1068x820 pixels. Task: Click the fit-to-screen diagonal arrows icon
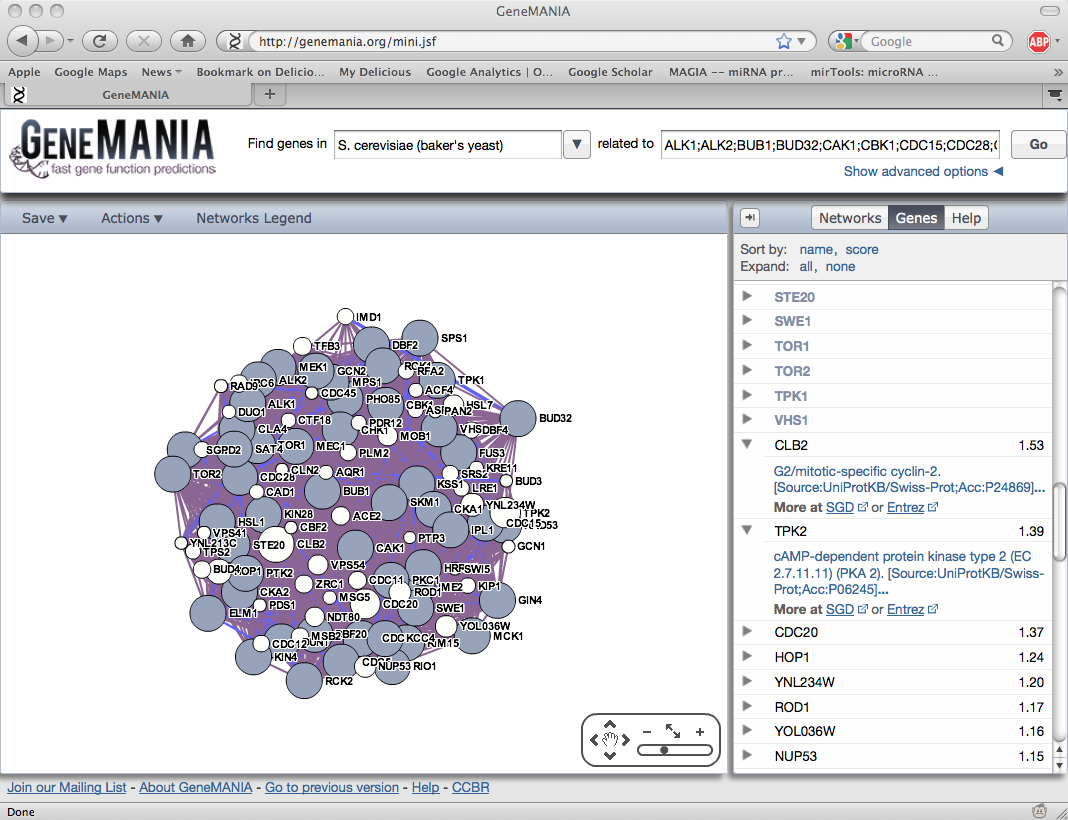672,732
